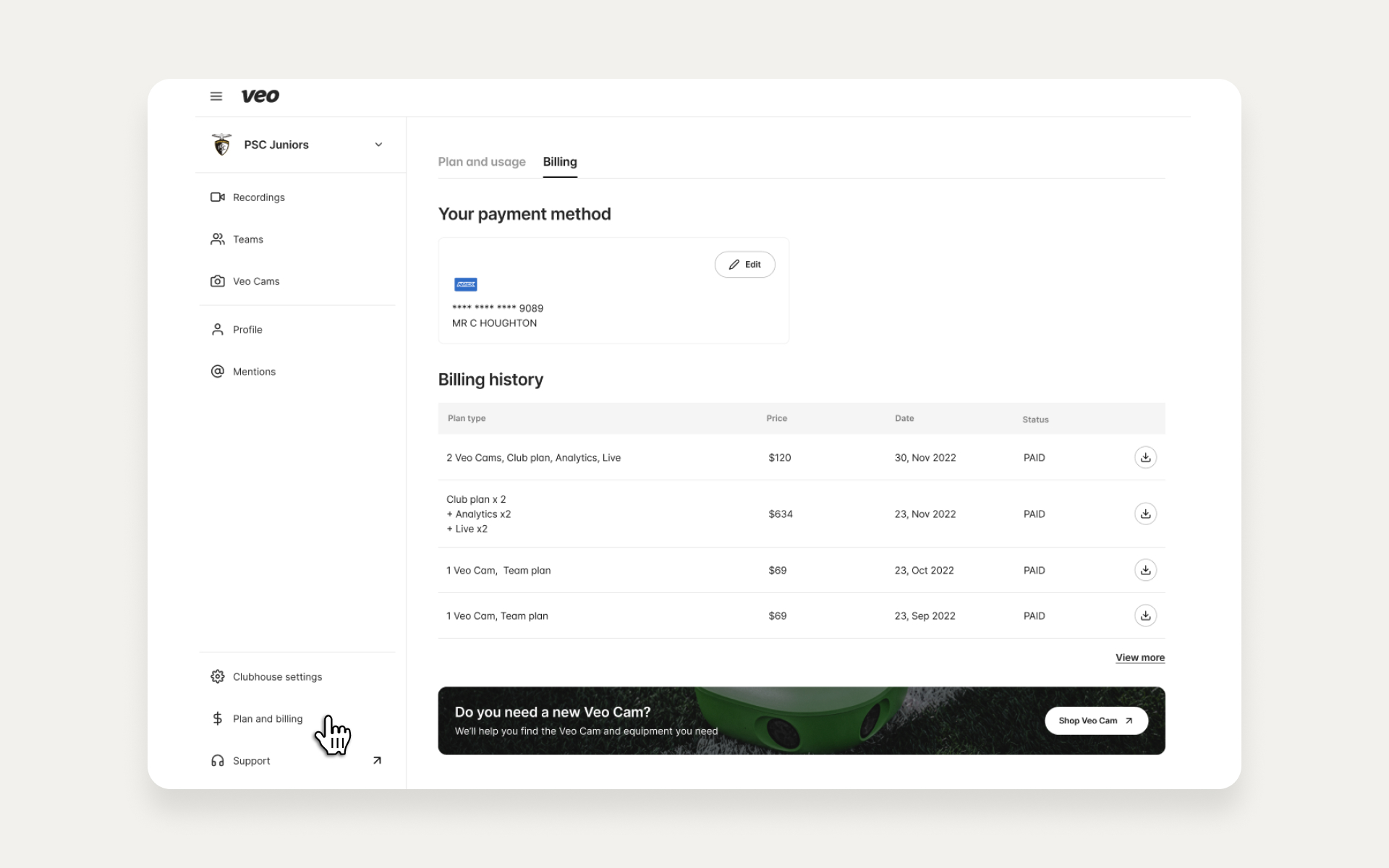Click the date 23, Nov 2022
The width and height of the screenshot is (1389, 868).
tap(925, 514)
